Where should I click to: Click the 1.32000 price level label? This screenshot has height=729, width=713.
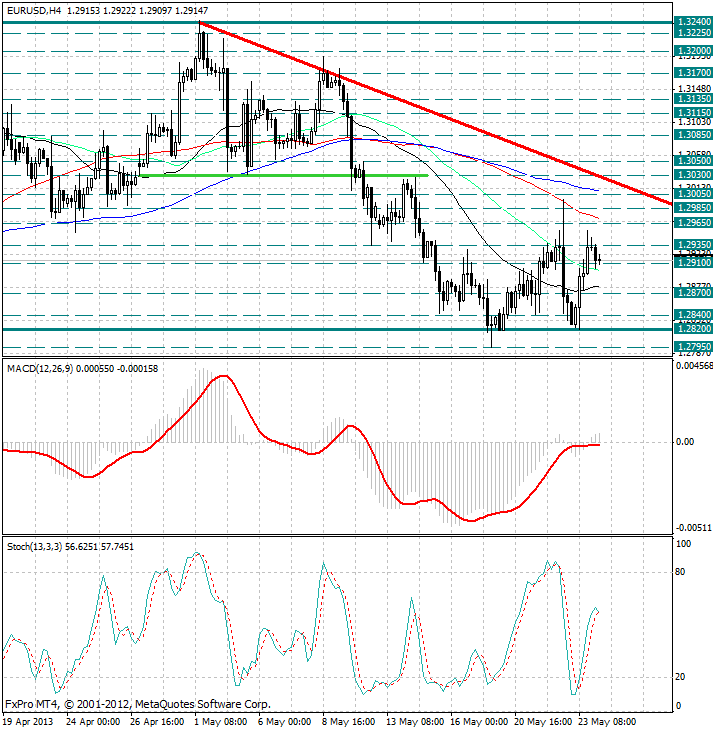(693, 51)
